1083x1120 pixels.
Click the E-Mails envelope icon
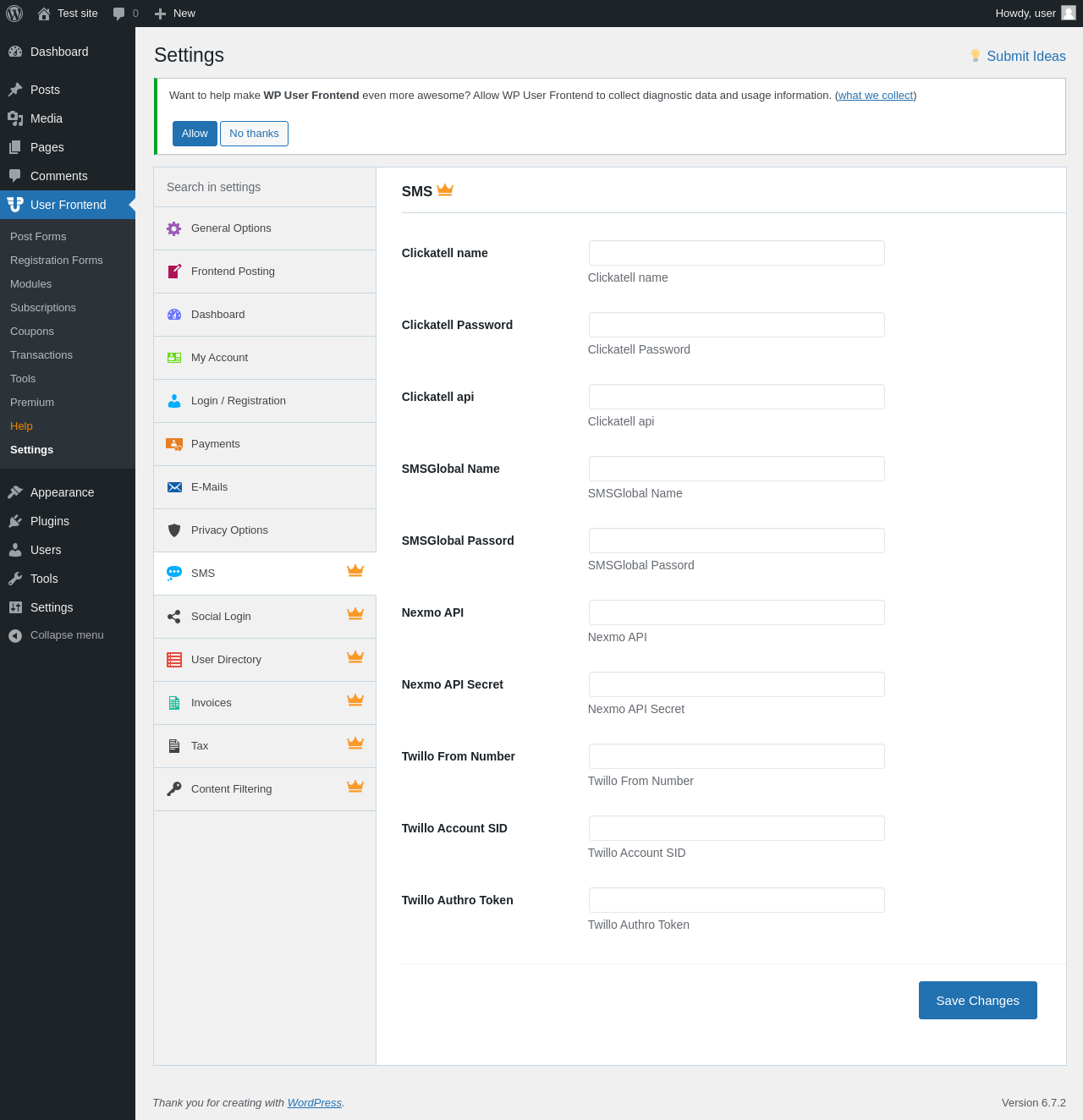coord(174,487)
